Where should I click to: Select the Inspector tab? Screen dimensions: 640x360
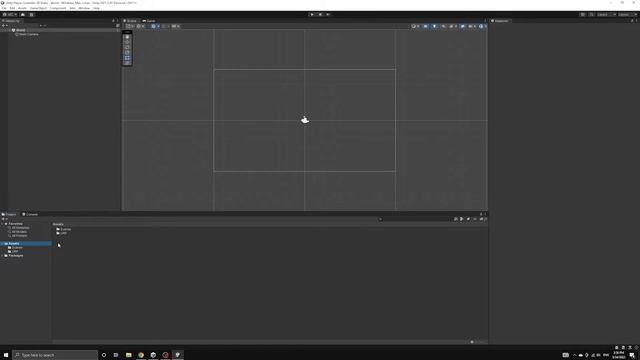click(500, 21)
